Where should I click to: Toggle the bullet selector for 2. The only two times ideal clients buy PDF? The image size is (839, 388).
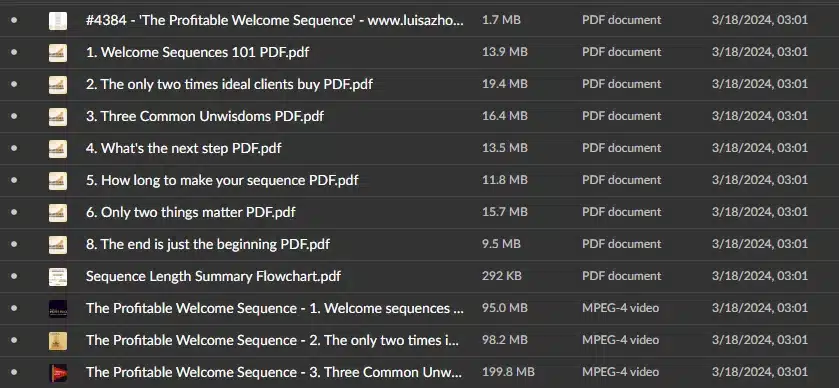pos(14,84)
